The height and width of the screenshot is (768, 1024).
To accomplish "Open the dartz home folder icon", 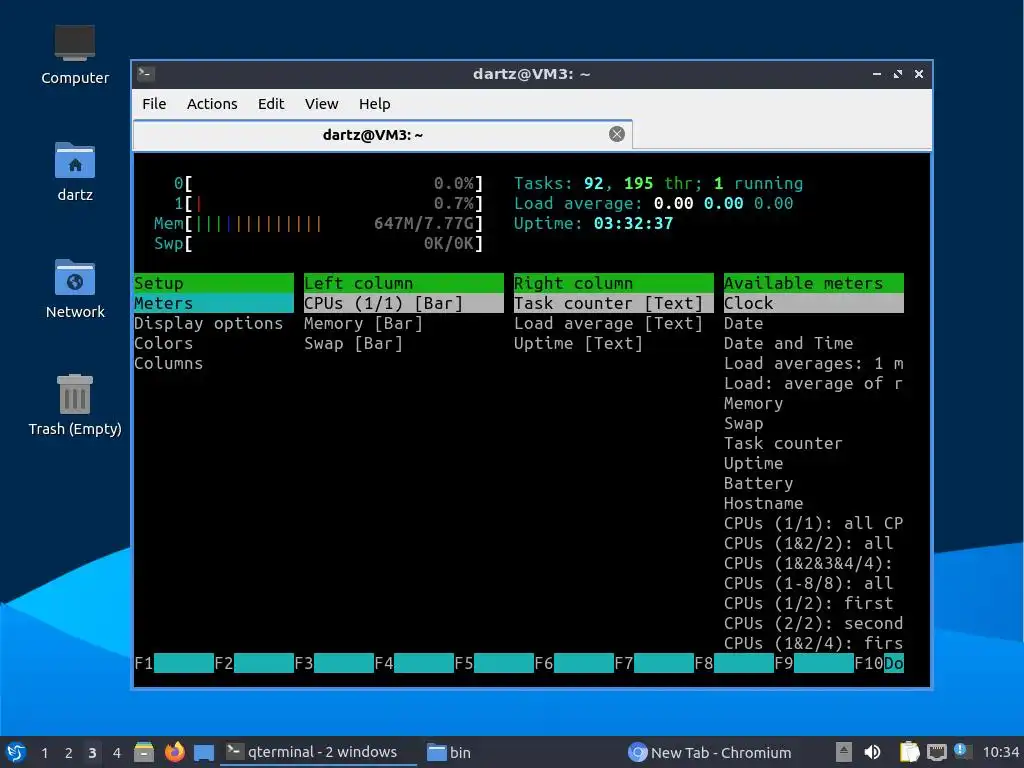I will pyautogui.click(x=74, y=172).
